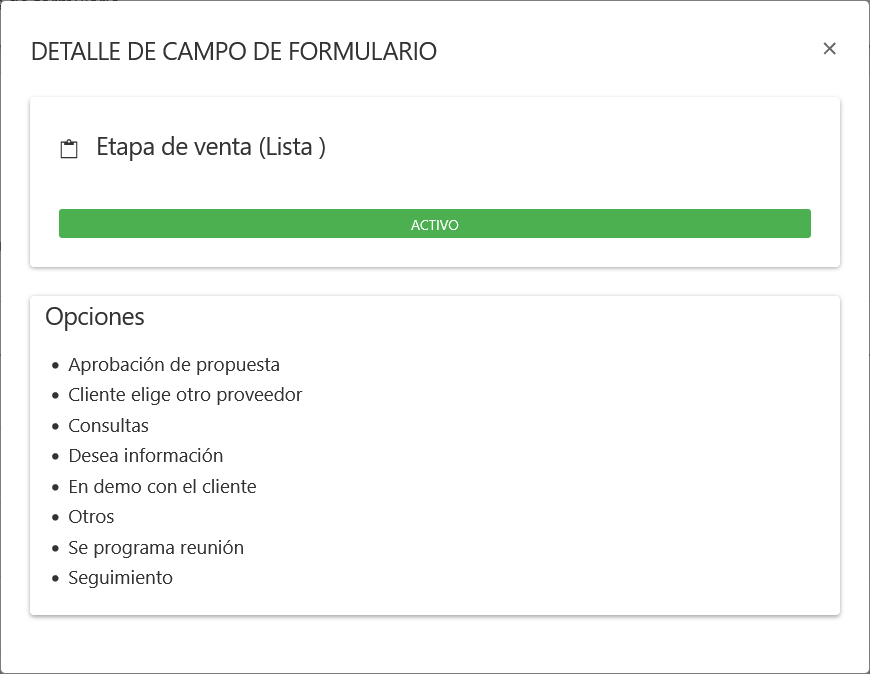Image resolution: width=870 pixels, height=674 pixels.
Task: Click the dialog title DETALLE DE CAMPO DE FORMULARIO
Action: click(234, 51)
